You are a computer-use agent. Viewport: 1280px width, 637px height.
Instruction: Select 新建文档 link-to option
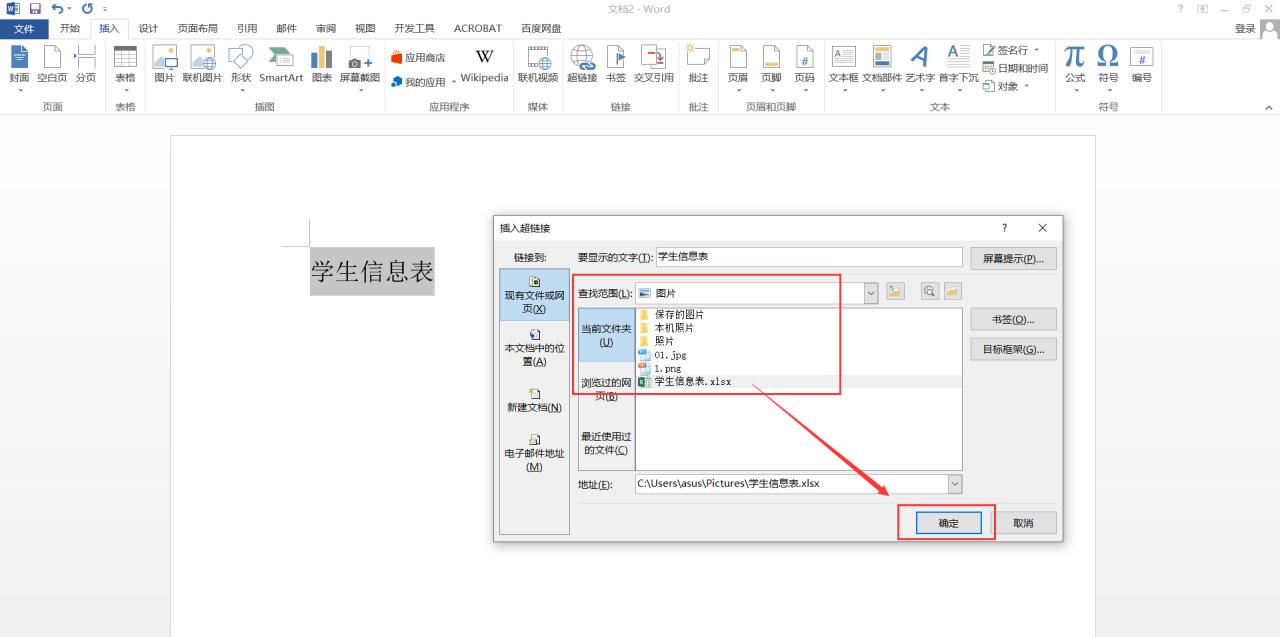pos(534,400)
